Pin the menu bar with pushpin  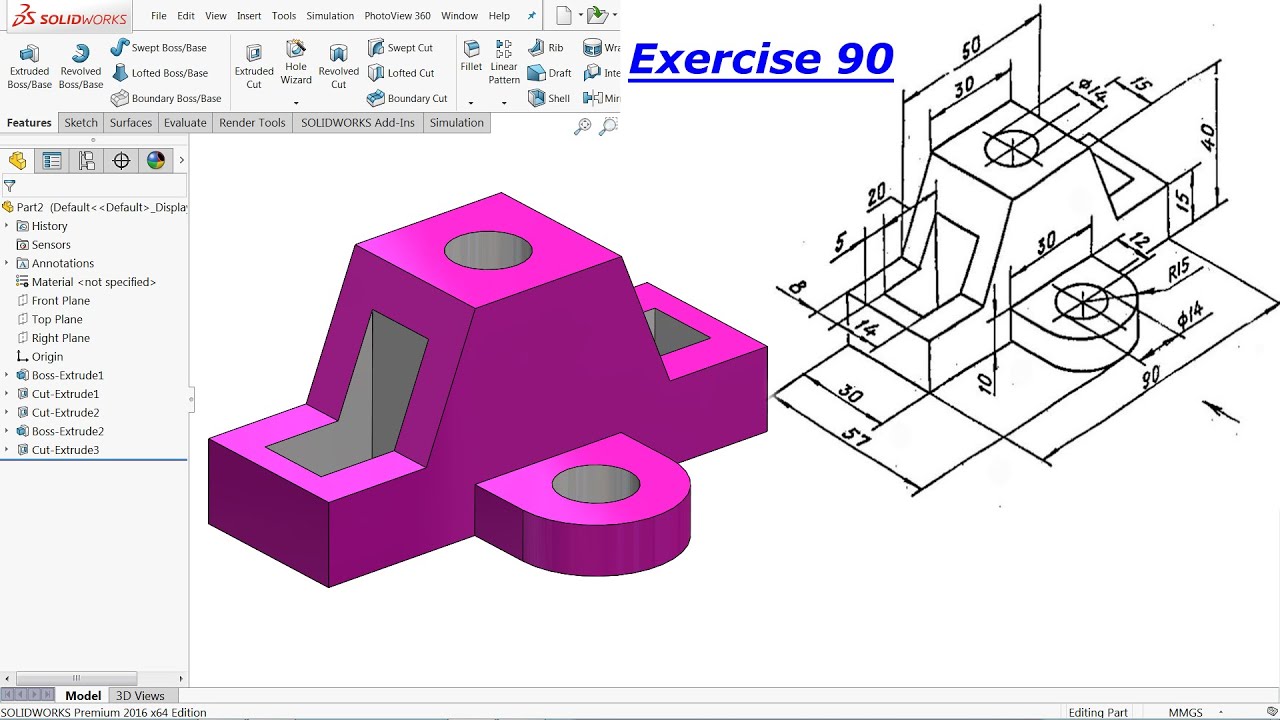(x=531, y=16)
